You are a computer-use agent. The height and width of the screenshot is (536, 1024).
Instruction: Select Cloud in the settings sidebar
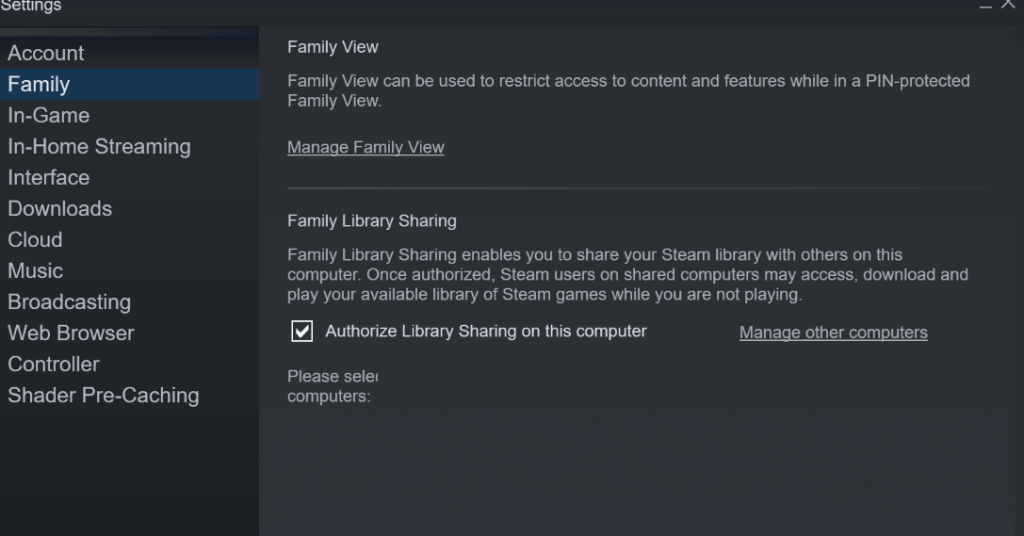[x=35, y=239]
